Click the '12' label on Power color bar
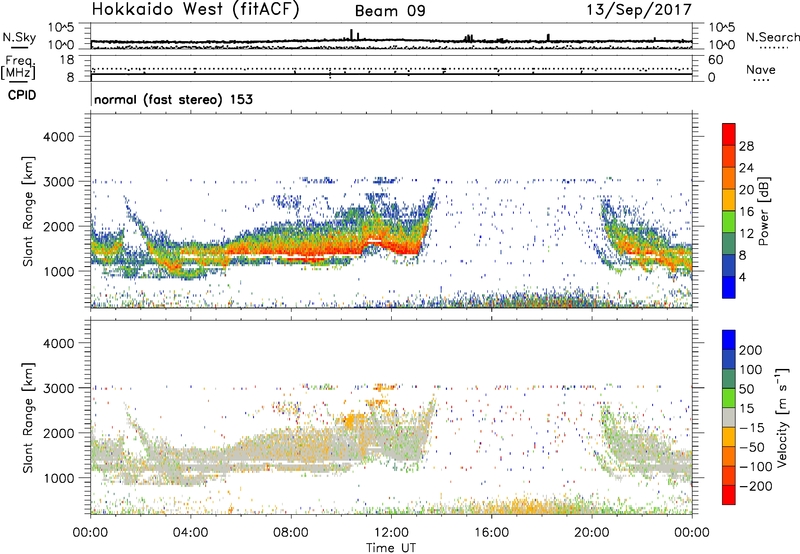Viewport: 800px width, 554px height. click(746, 233)
